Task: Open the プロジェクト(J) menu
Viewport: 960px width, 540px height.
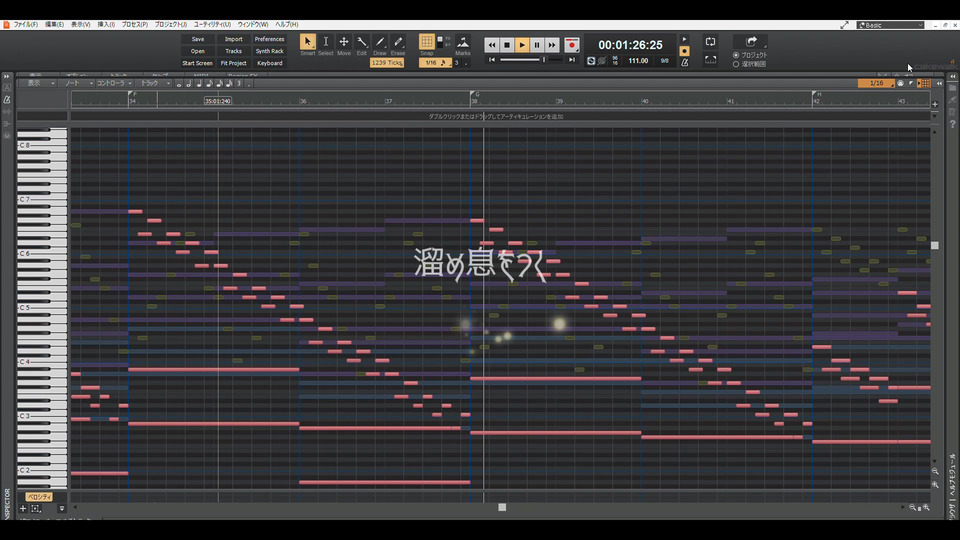Action: [x=170, y=24]
